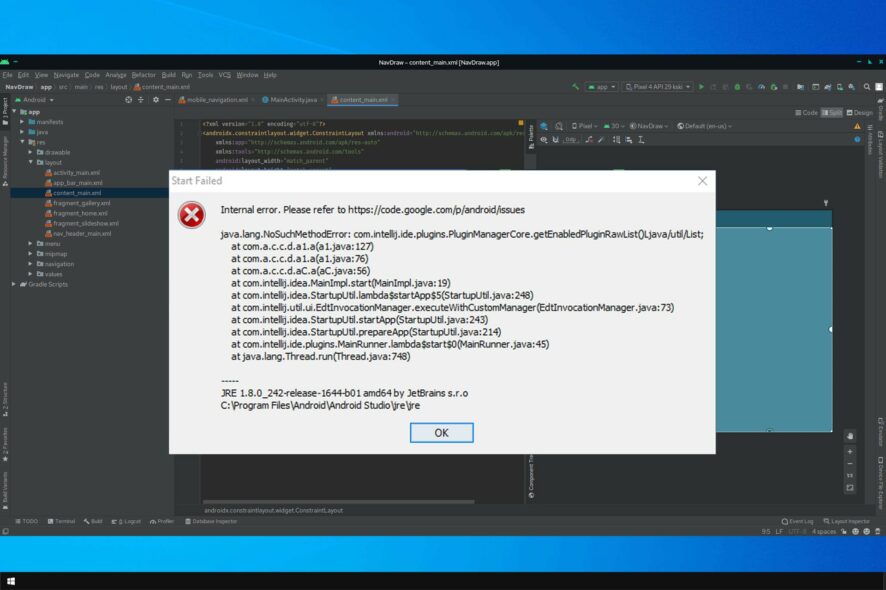Click the layout view options eye icon

pos(544,140)
